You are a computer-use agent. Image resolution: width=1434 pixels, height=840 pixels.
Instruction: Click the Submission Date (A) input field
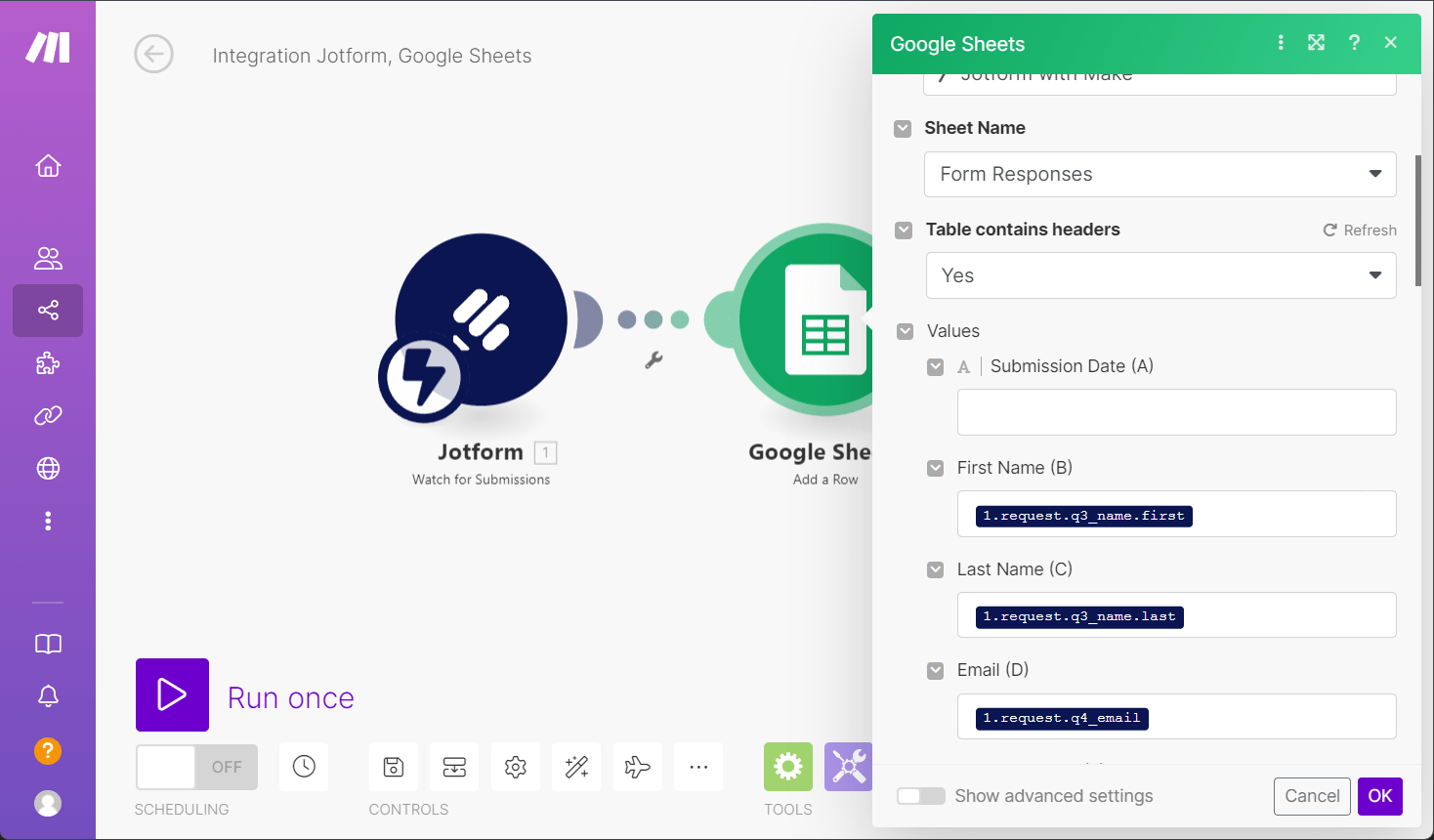click(x=1176, y=412)
